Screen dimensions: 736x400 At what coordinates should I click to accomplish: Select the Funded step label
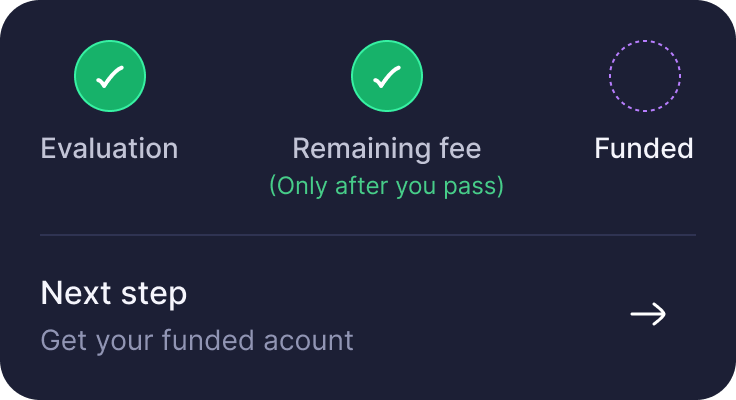pyautogui.click(x=644, y=148)
